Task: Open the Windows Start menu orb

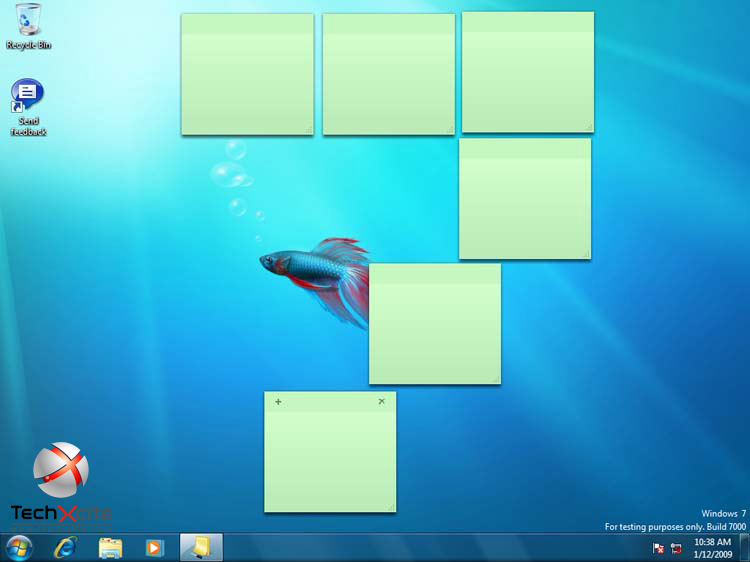Action: (19, 548)
